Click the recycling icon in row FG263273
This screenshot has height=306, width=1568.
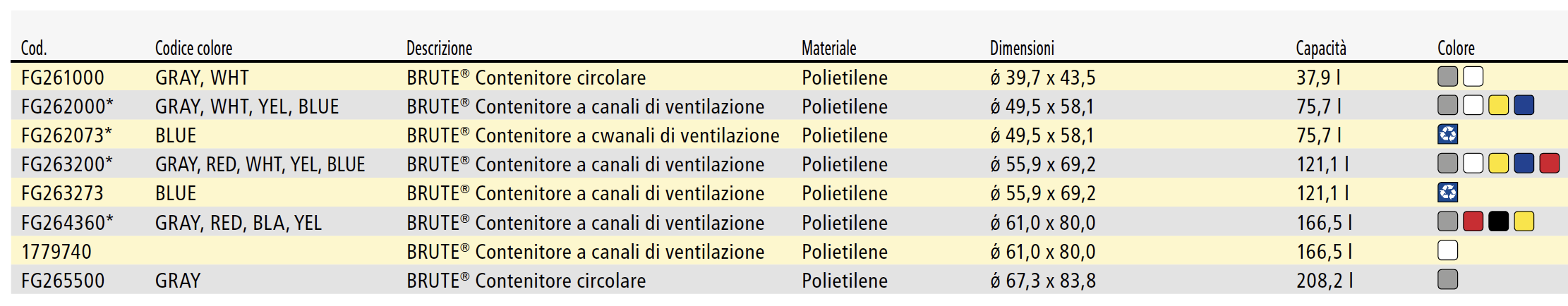1447,192
